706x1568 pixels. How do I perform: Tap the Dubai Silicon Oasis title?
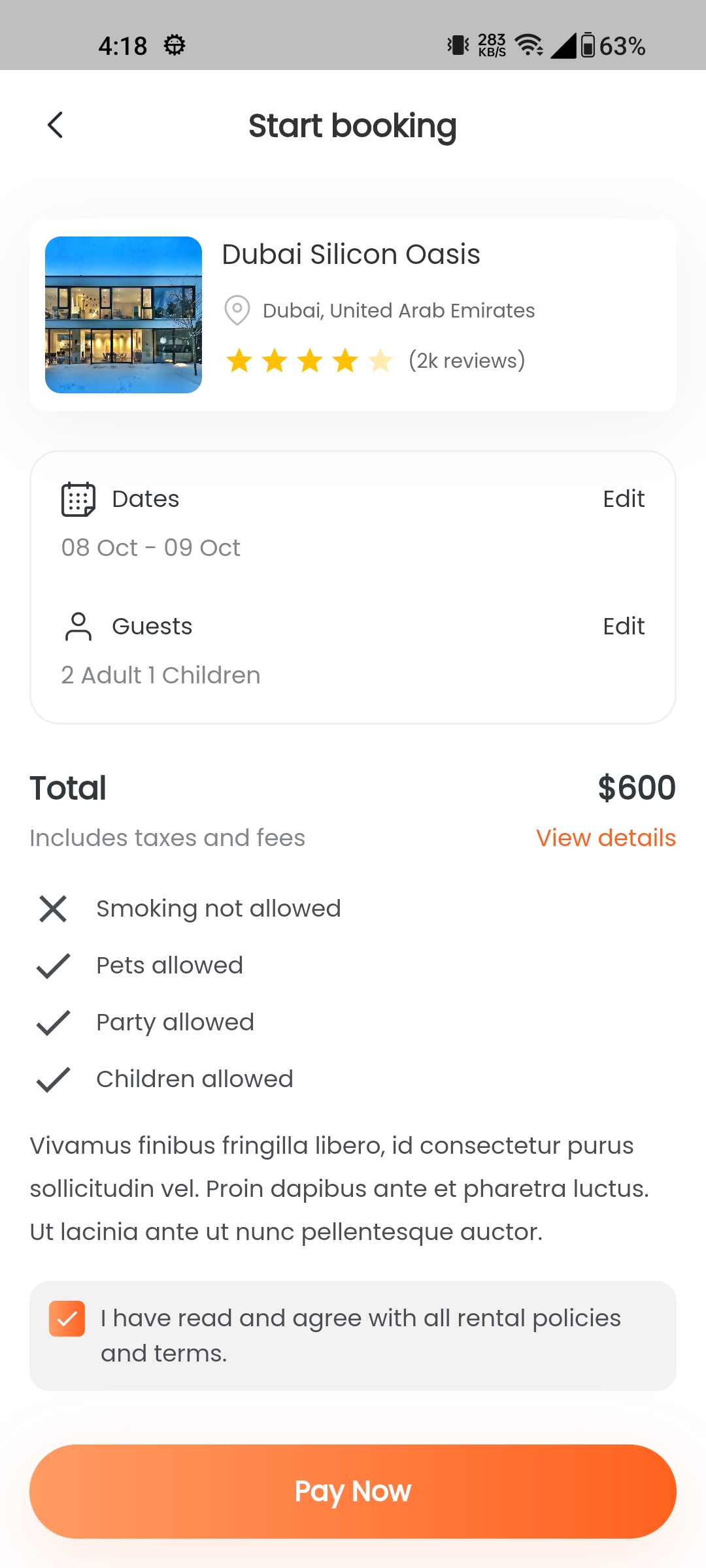tap(351, 254)
